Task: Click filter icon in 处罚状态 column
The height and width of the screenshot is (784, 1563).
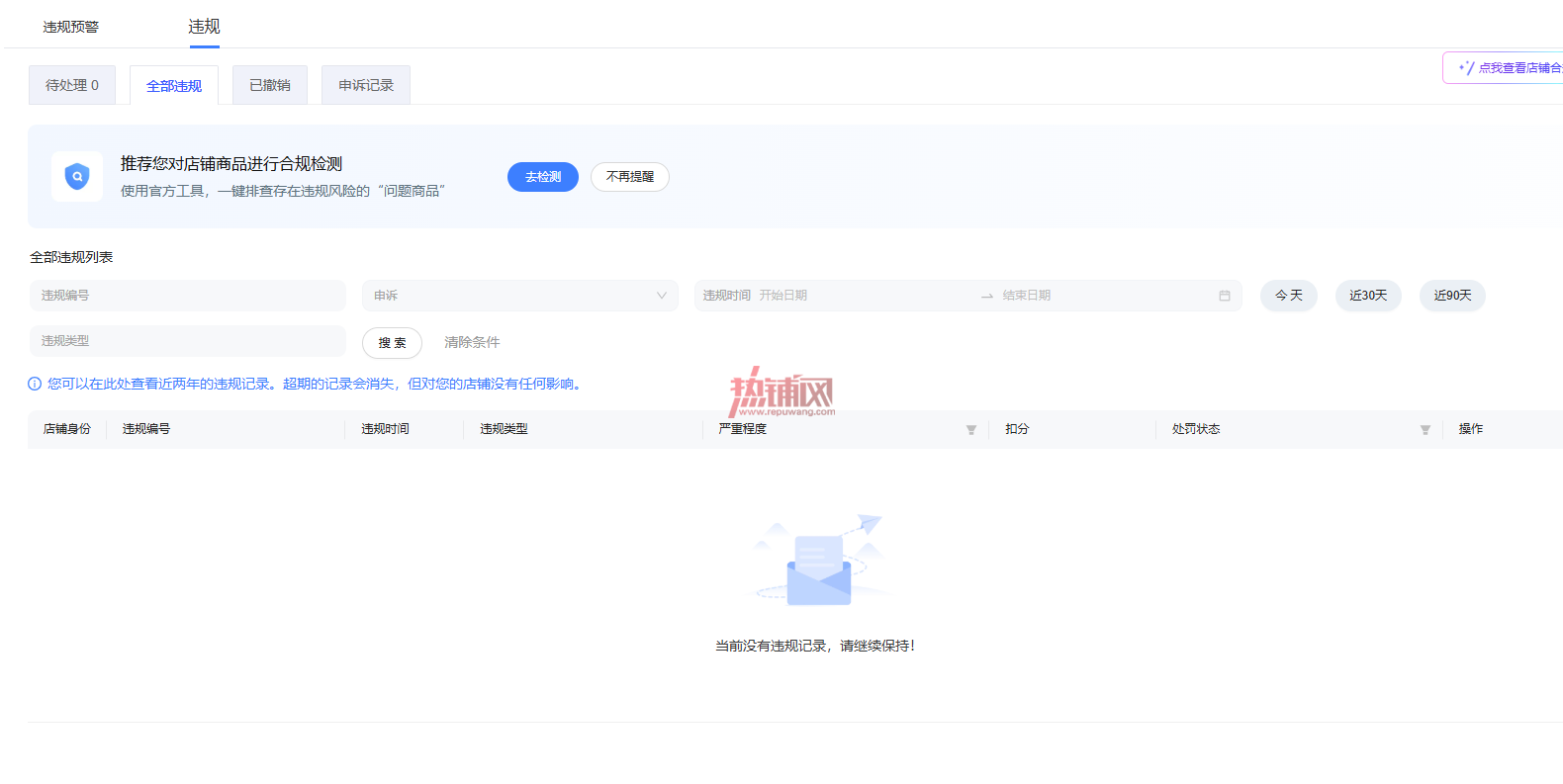Action: 1425,429
